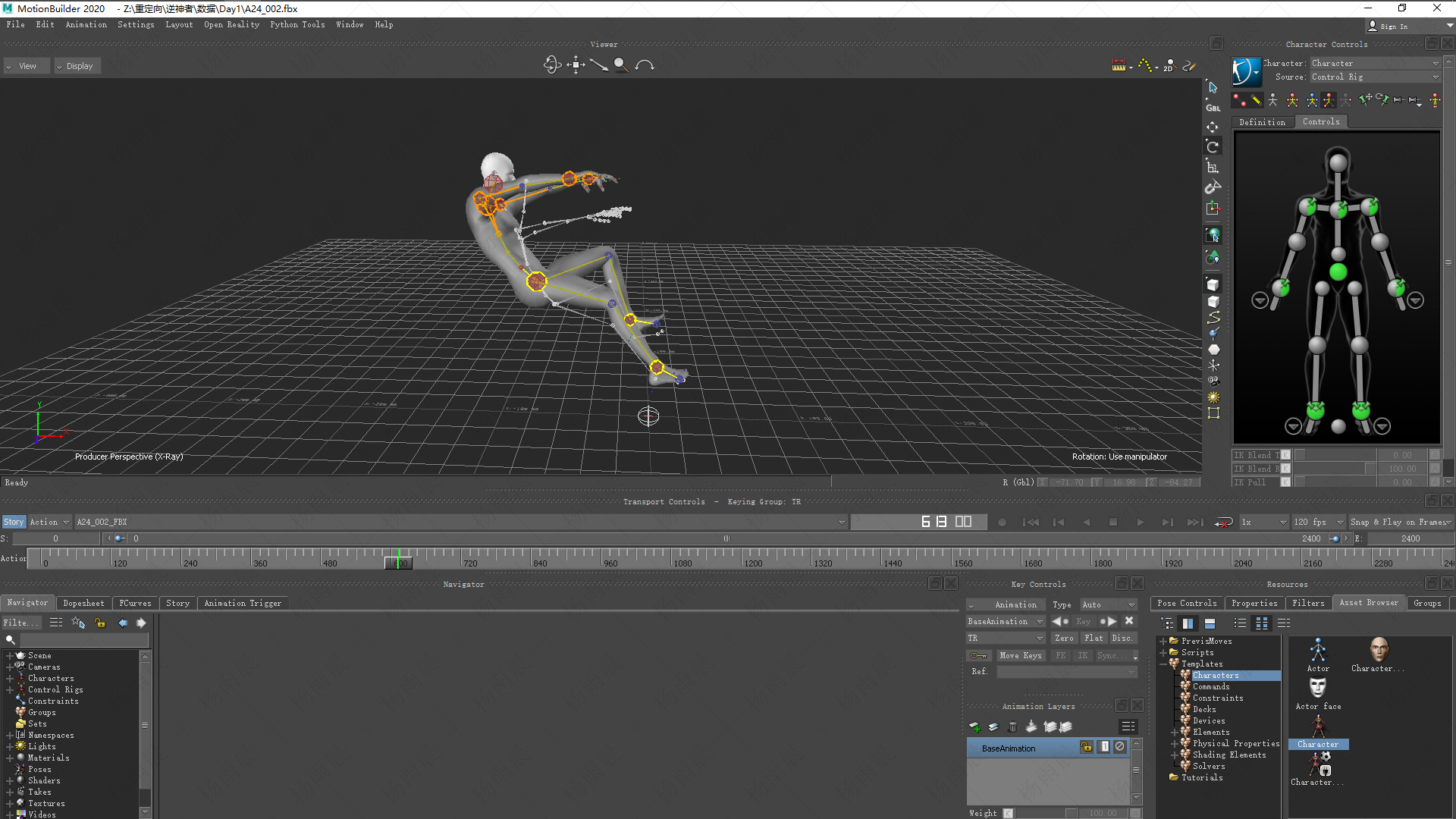Toggle the GBL global/local coordinate icon
Image resolution: width=1456 pixels, height=819 pixels.
tap(1213, 107)
